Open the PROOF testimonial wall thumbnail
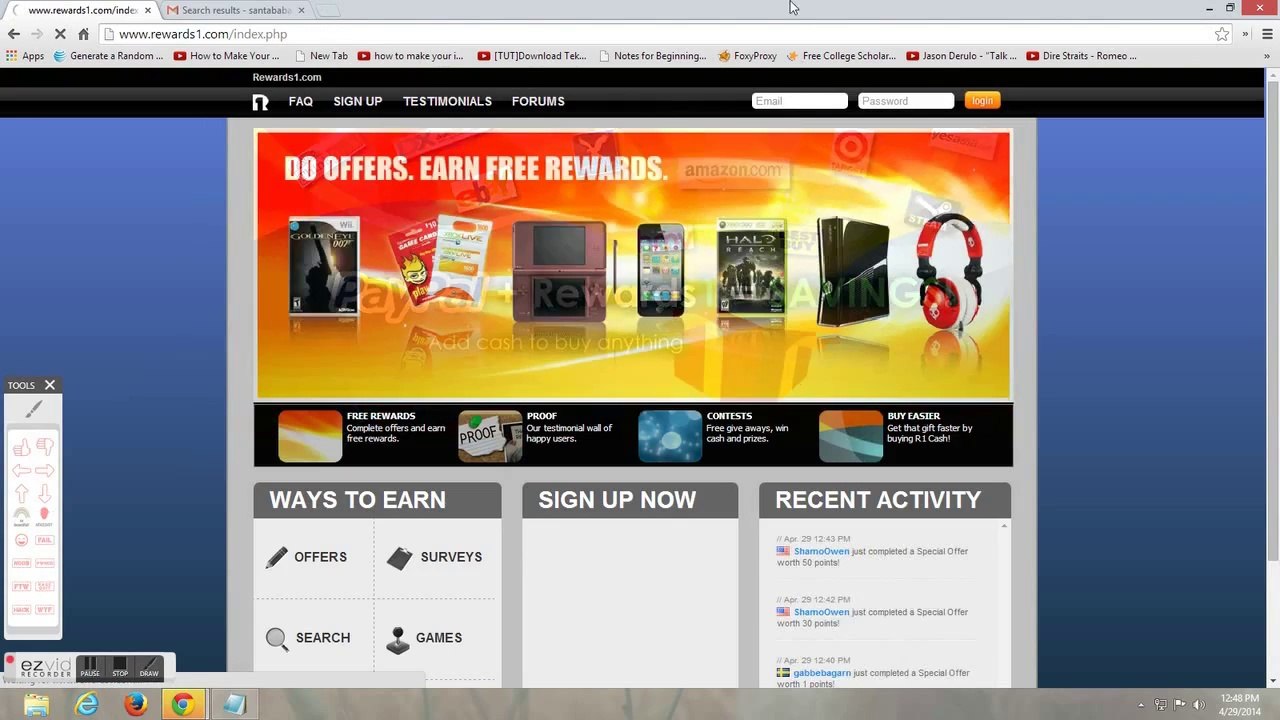This screenshot has width=1280, height=720. (x=490, y=436)
